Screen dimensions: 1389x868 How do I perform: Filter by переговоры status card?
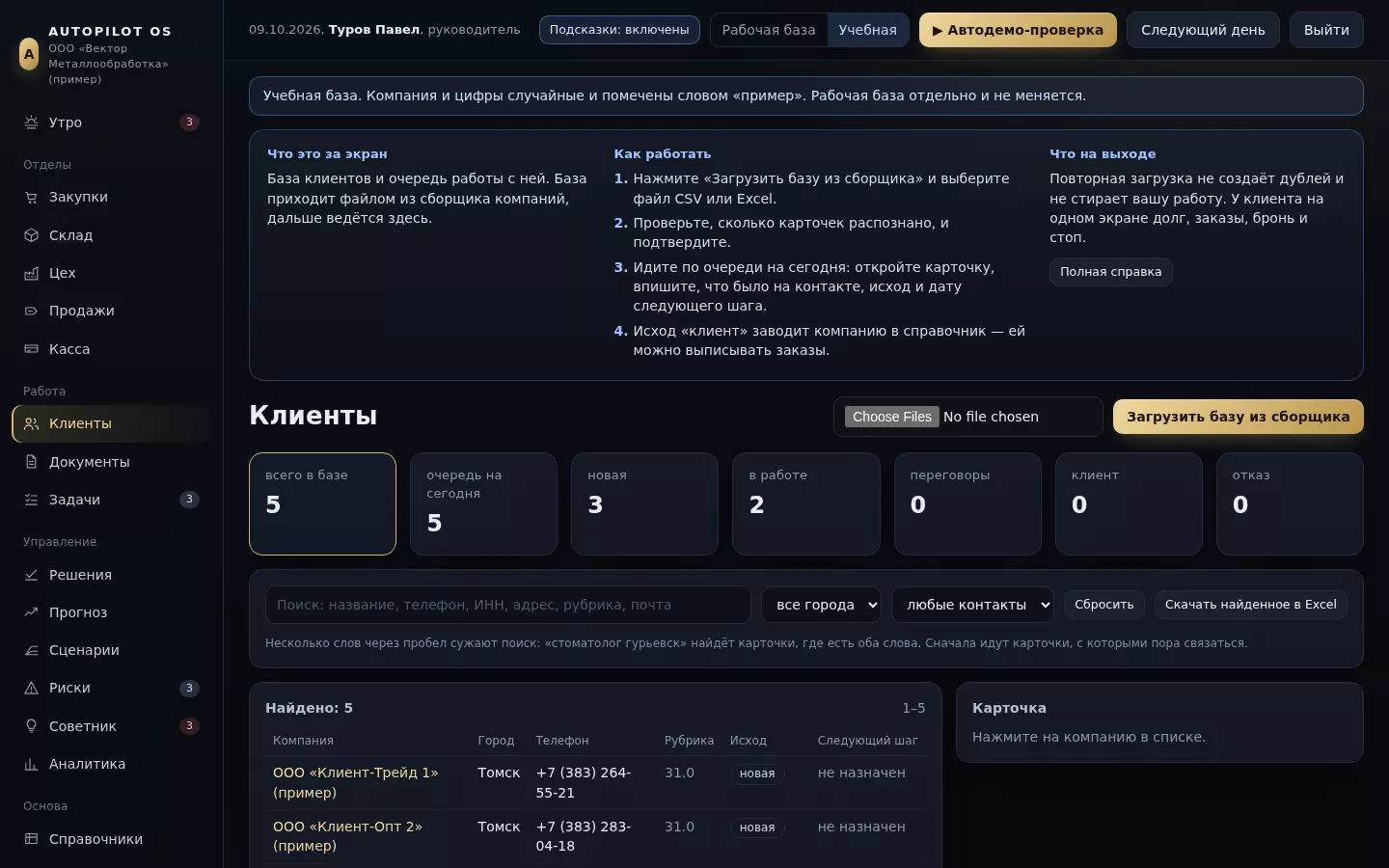[x=967, y=503]
